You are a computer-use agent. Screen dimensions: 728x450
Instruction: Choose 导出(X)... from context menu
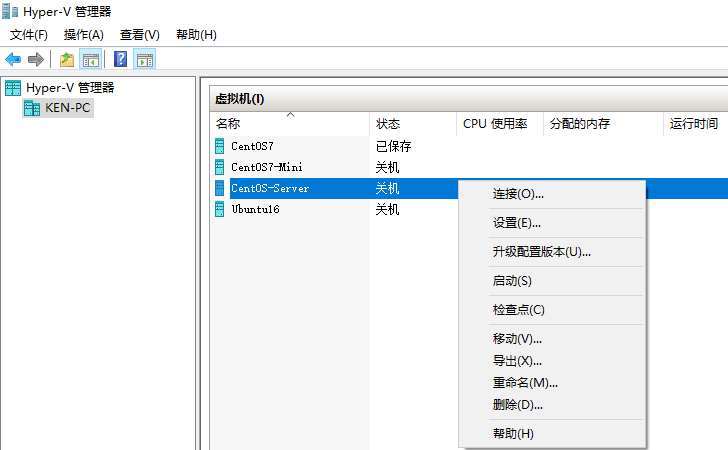tap(517, 361)
